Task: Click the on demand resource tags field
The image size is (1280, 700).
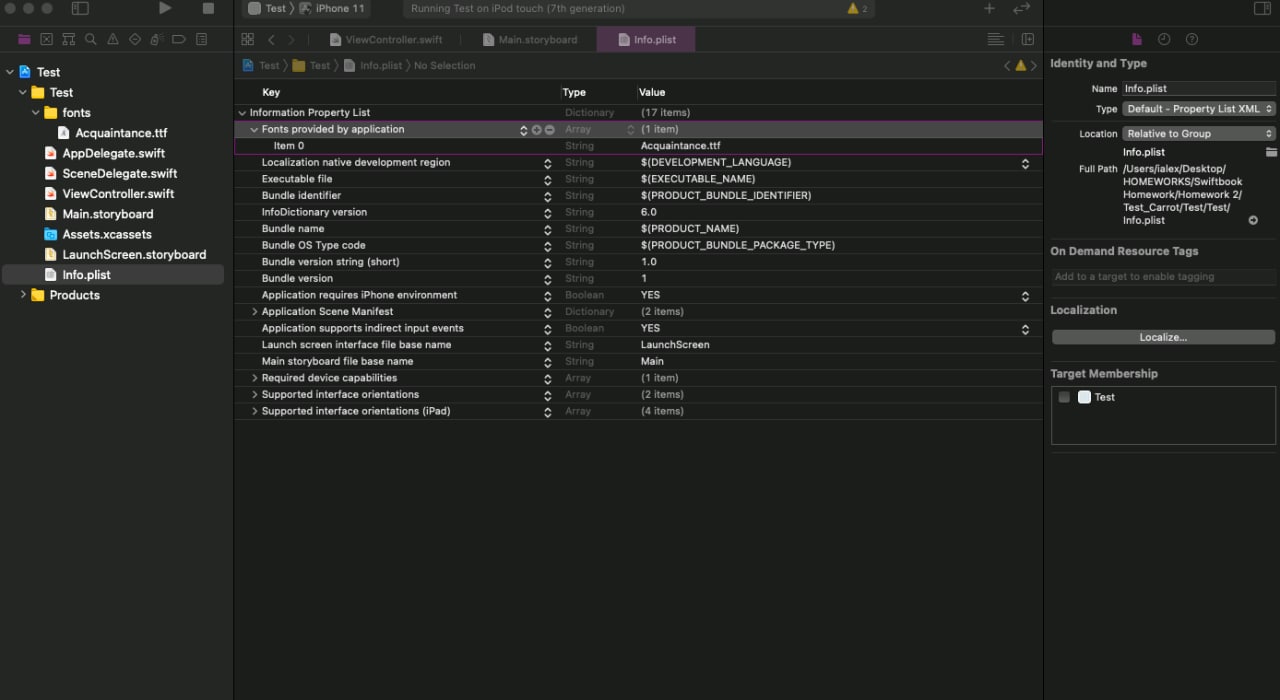Action: click(x=1163, y=277)
